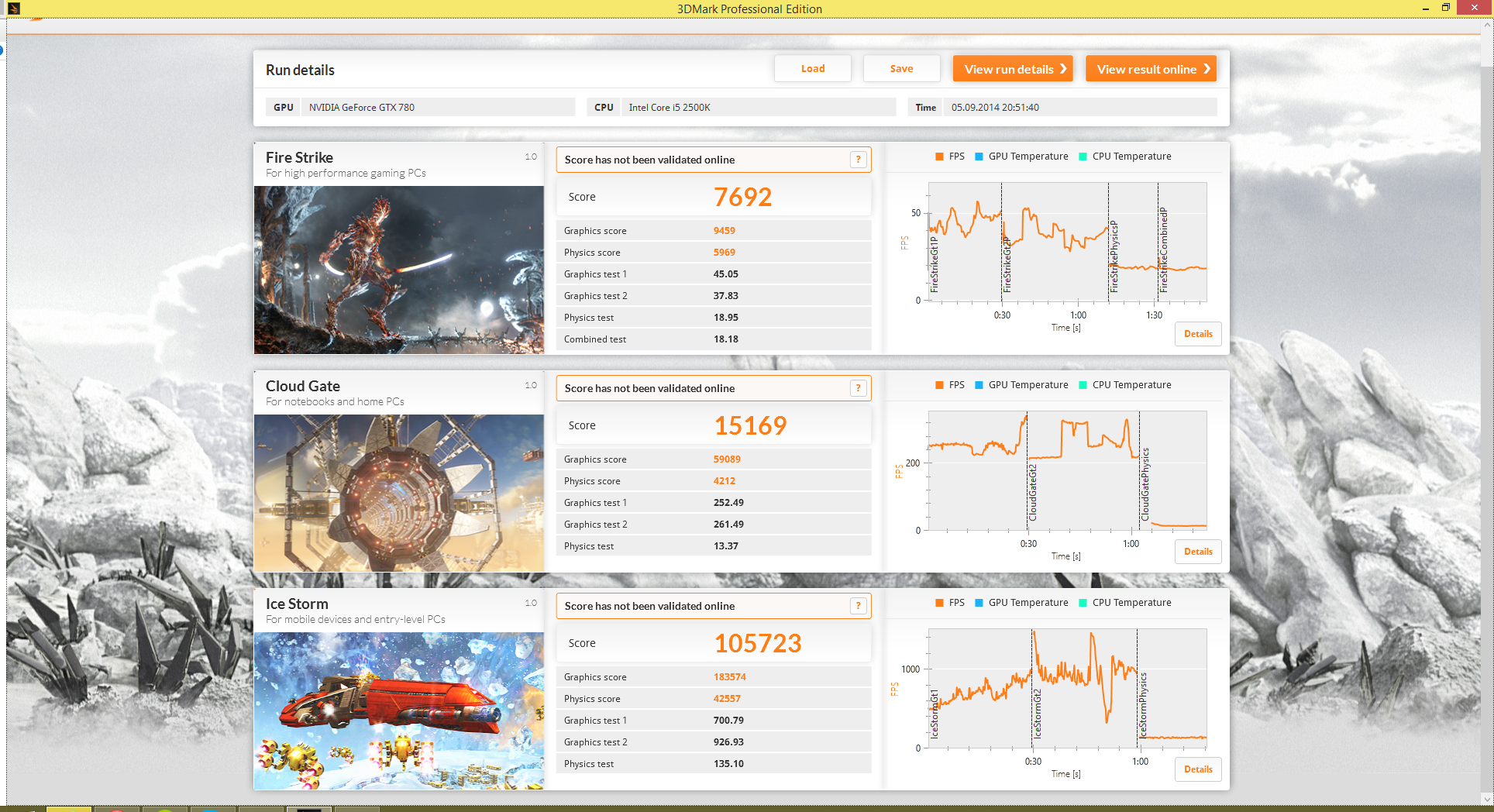Image resolution: width=1494 pixels, height=812 pixels.
Task: Restore down the 3DMark window
Action: (1445, 9)
